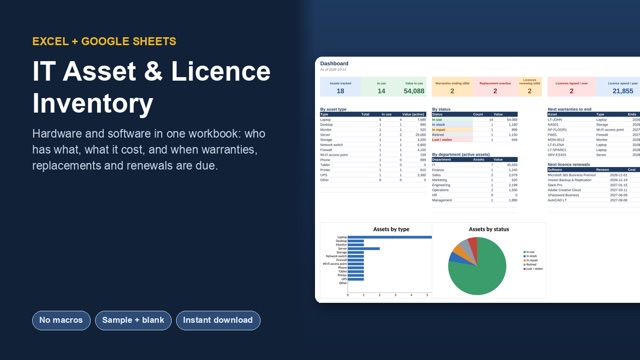Select the Server row in asset type table
Image resolution: width=640 pixels, height=360 pixels.
coord(373,135)
